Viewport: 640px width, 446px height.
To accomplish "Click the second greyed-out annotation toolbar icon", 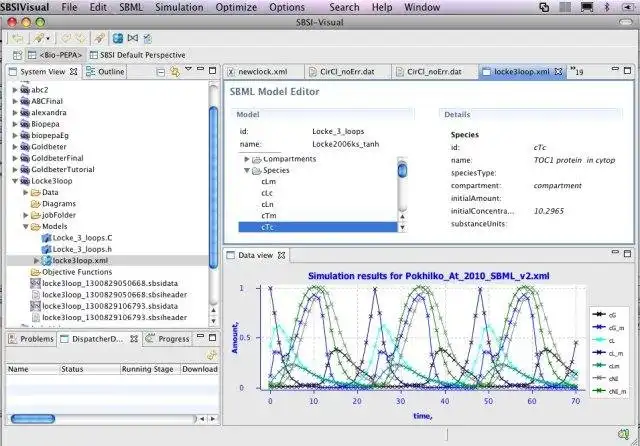I will point(80,38).
